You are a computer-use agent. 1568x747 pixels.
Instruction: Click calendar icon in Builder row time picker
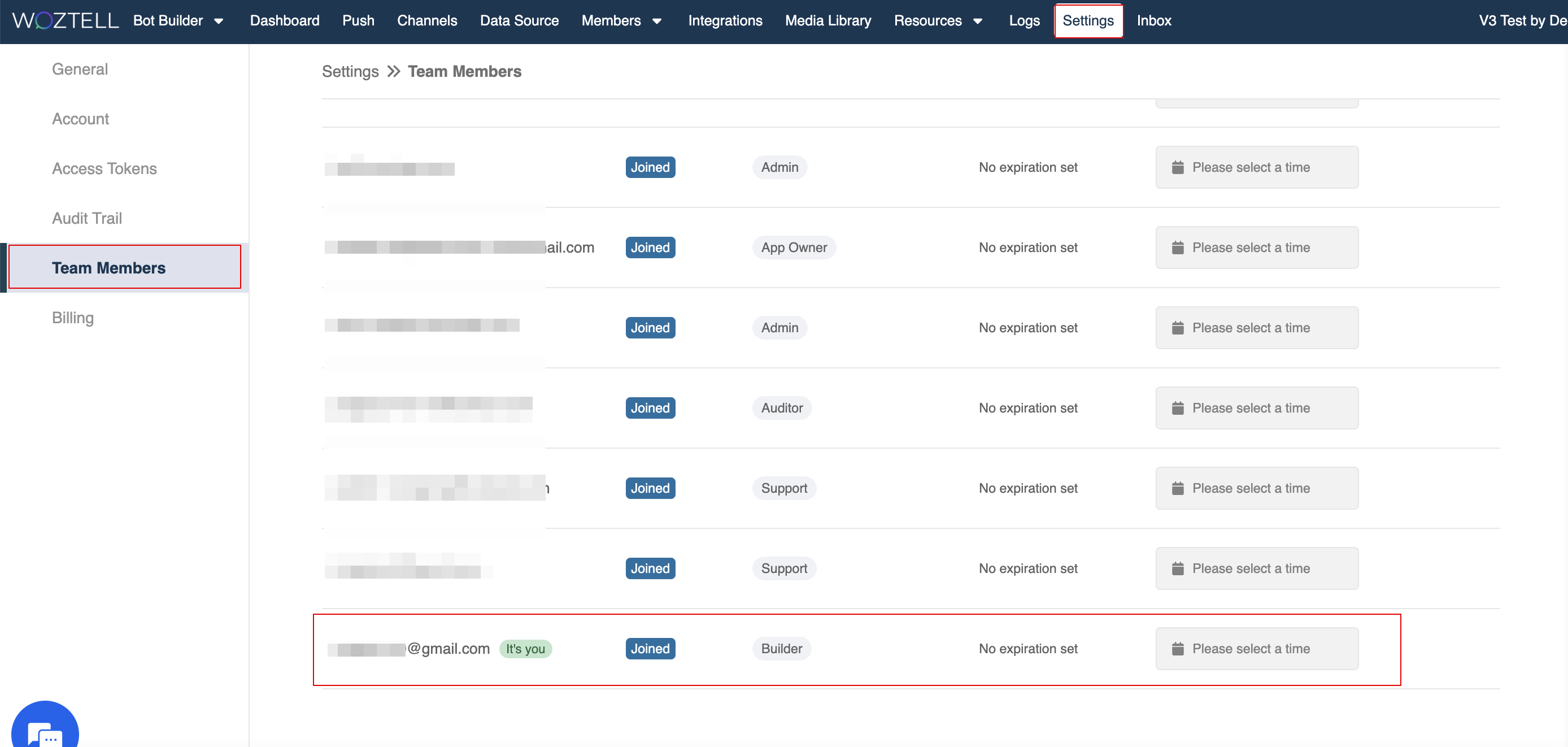point(1177,649)
